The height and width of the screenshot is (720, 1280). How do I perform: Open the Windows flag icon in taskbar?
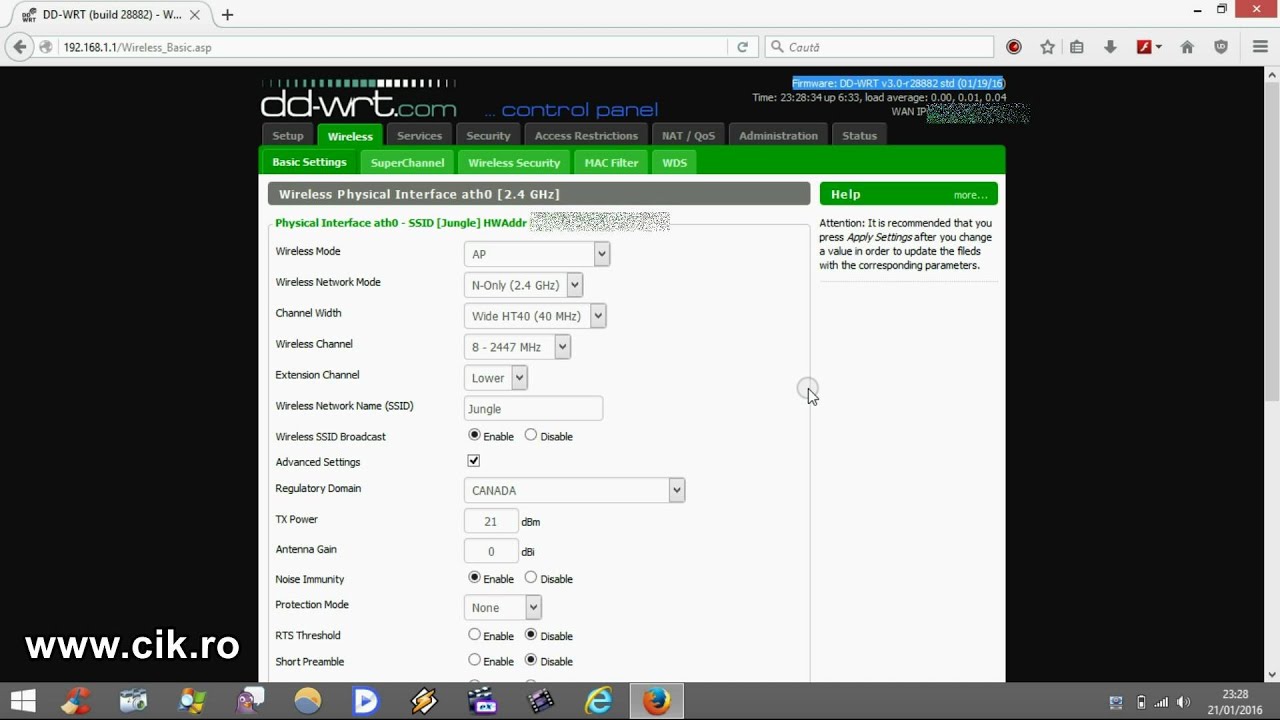pos(192,701)
